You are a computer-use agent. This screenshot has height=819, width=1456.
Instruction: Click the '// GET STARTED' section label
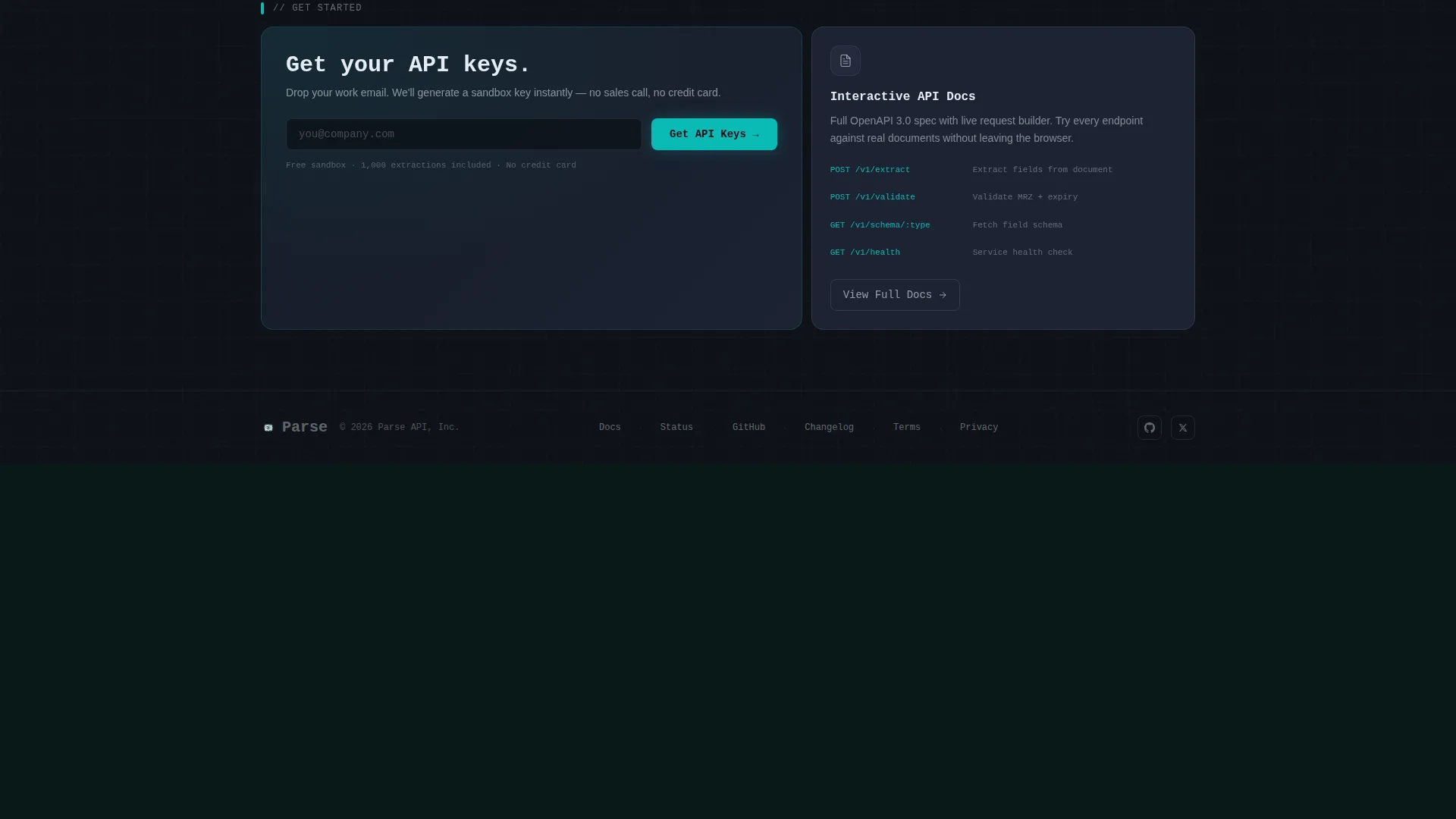point(317,8)
